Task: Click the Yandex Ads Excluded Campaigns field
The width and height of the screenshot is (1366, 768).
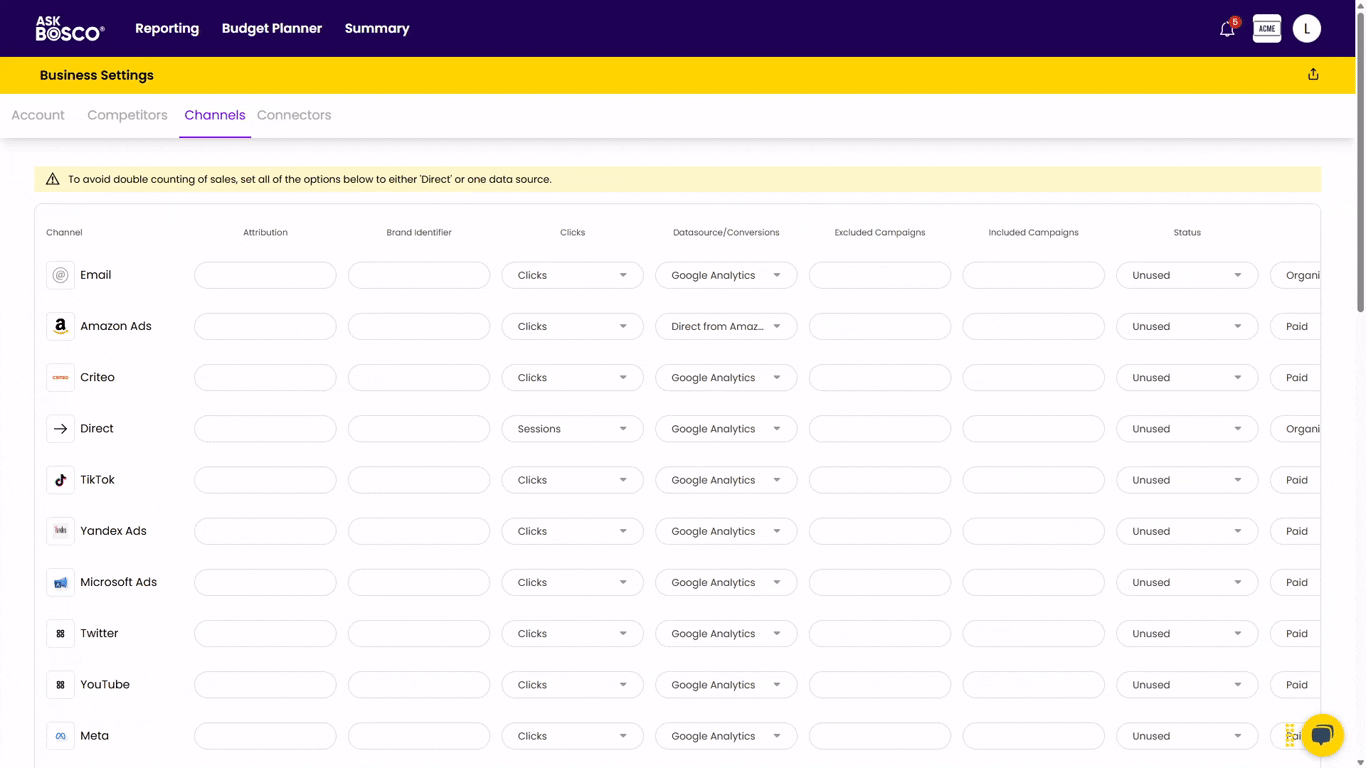Action: pos(880,531)
